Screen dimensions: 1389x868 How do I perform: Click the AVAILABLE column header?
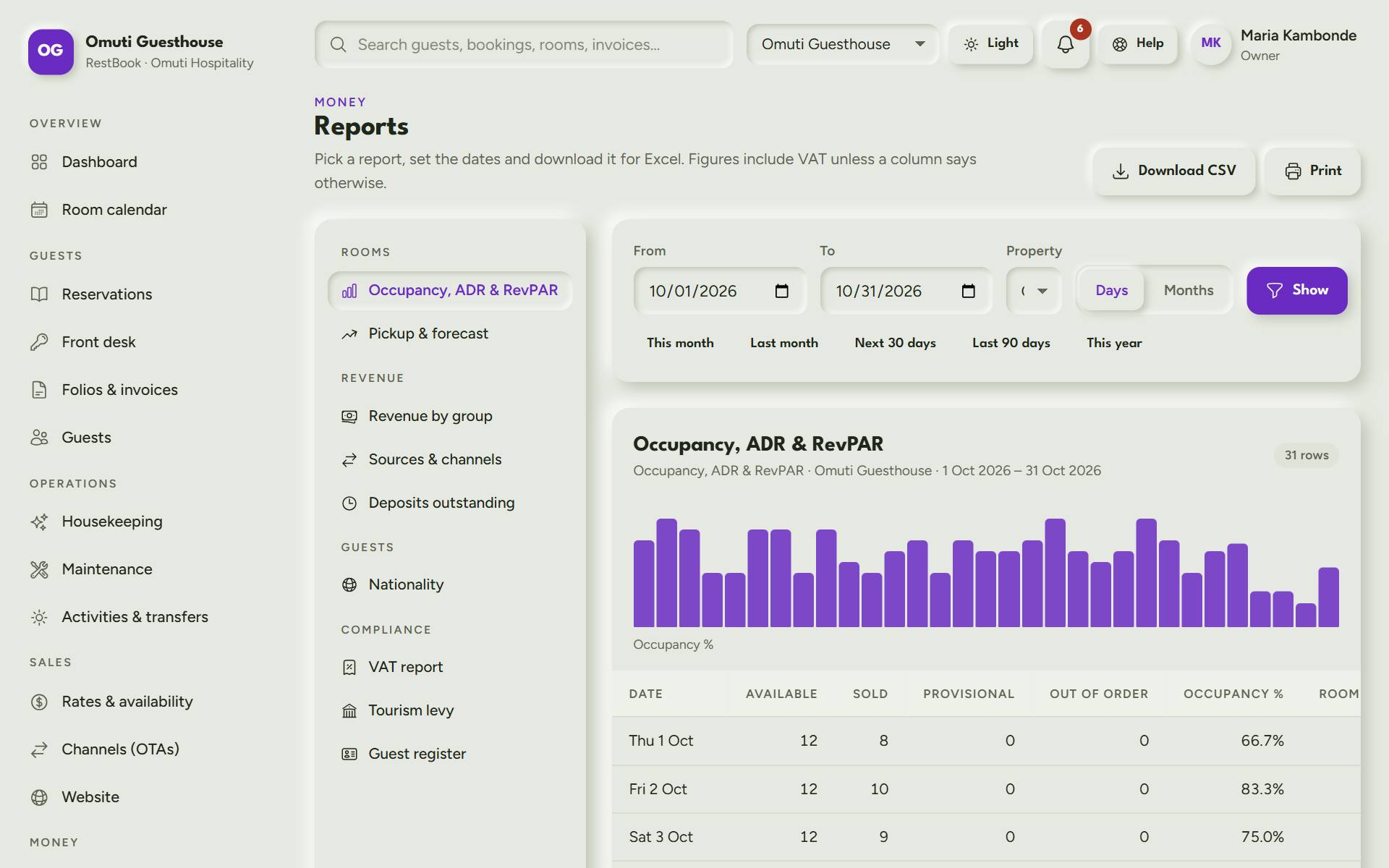click(781, 694)
